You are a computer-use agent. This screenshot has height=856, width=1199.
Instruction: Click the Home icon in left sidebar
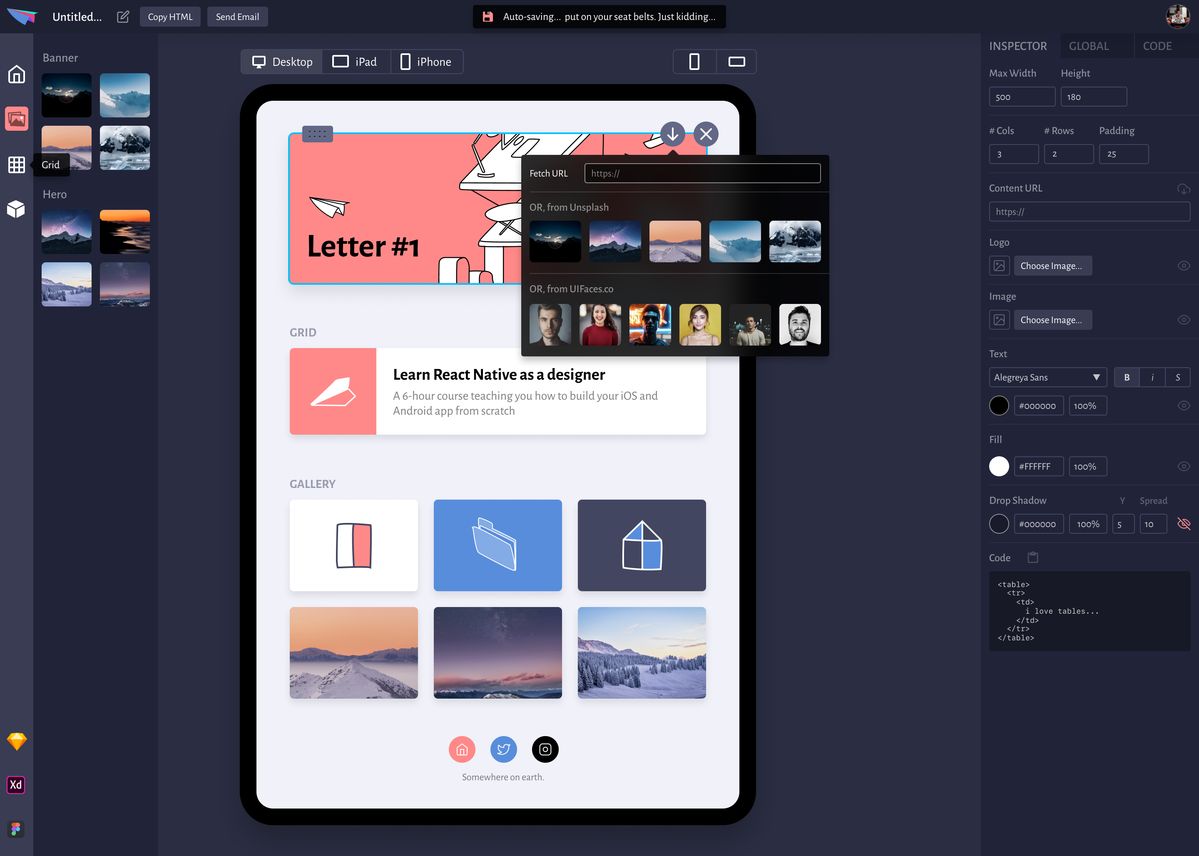pos(16,74)
